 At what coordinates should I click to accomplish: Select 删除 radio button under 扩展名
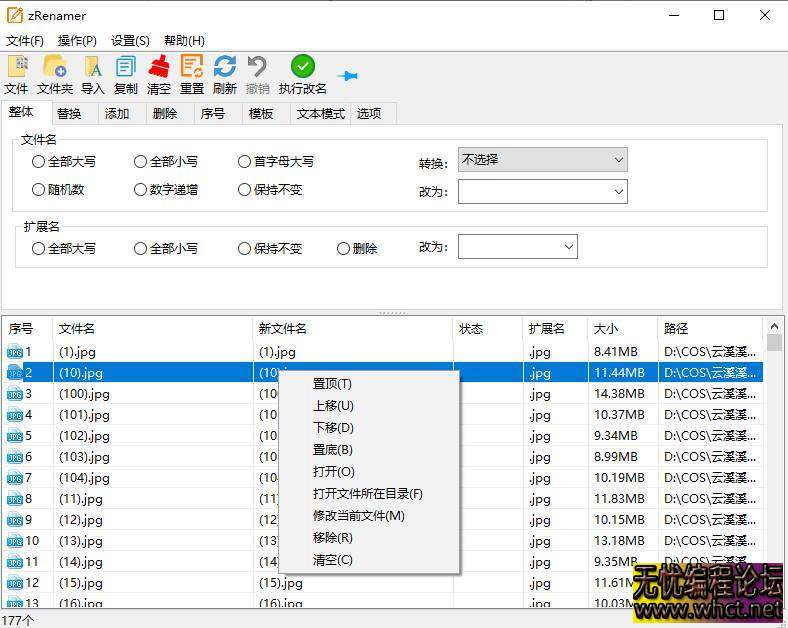344,248
